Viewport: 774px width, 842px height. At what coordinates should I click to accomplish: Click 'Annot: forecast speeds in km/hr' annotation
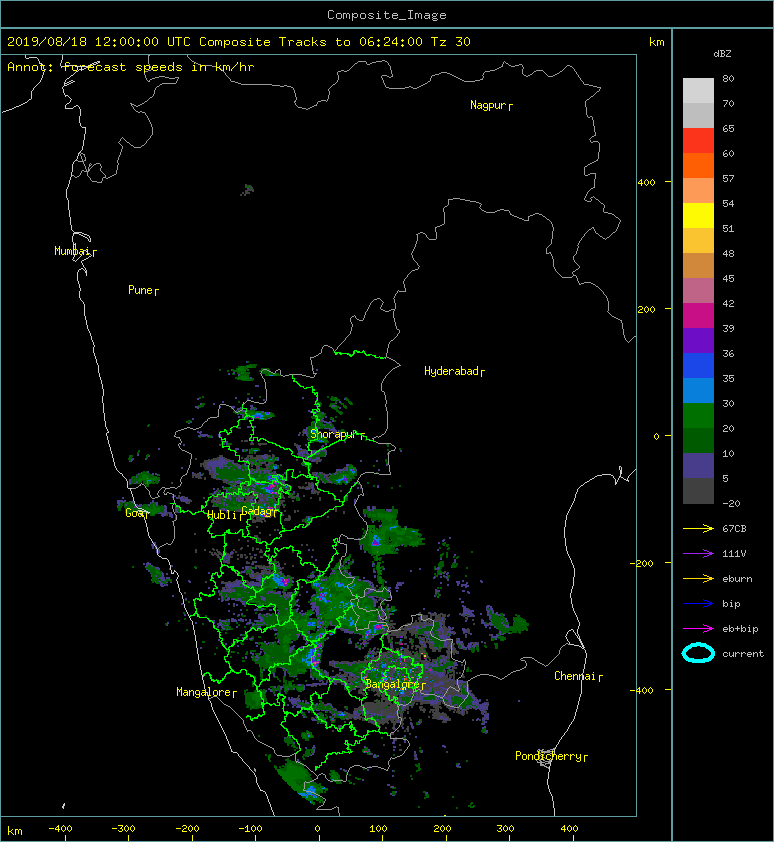[131, 67]
